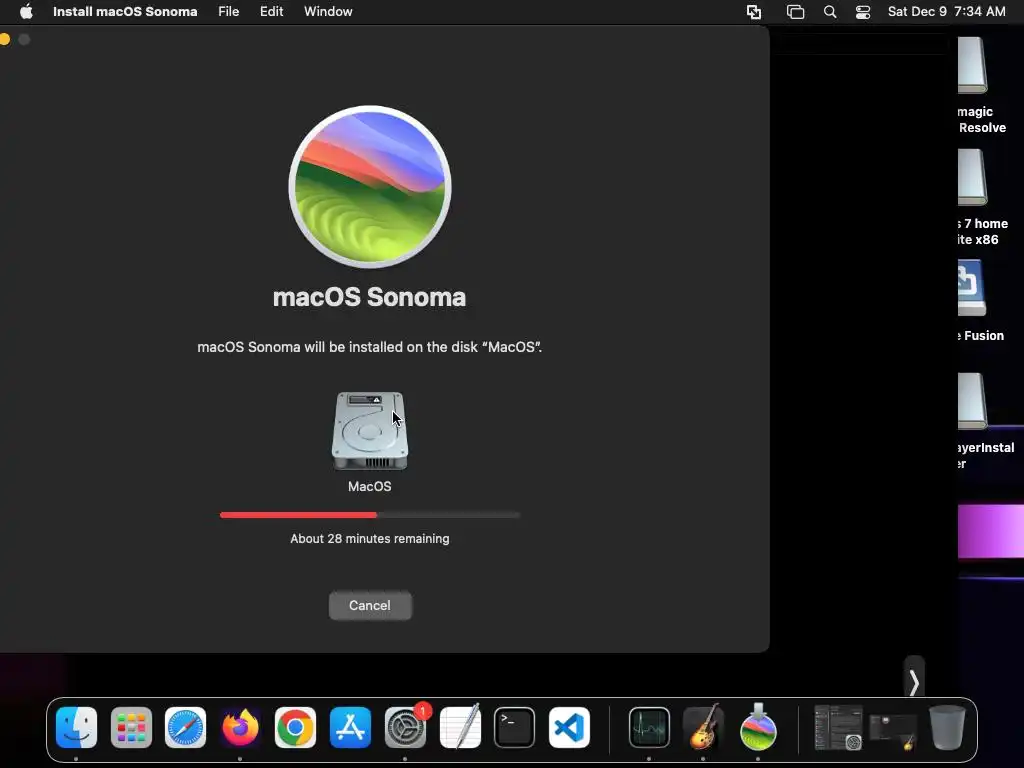
Task: Click the right chevron arrow above the Dock
Action: [914, 683]
